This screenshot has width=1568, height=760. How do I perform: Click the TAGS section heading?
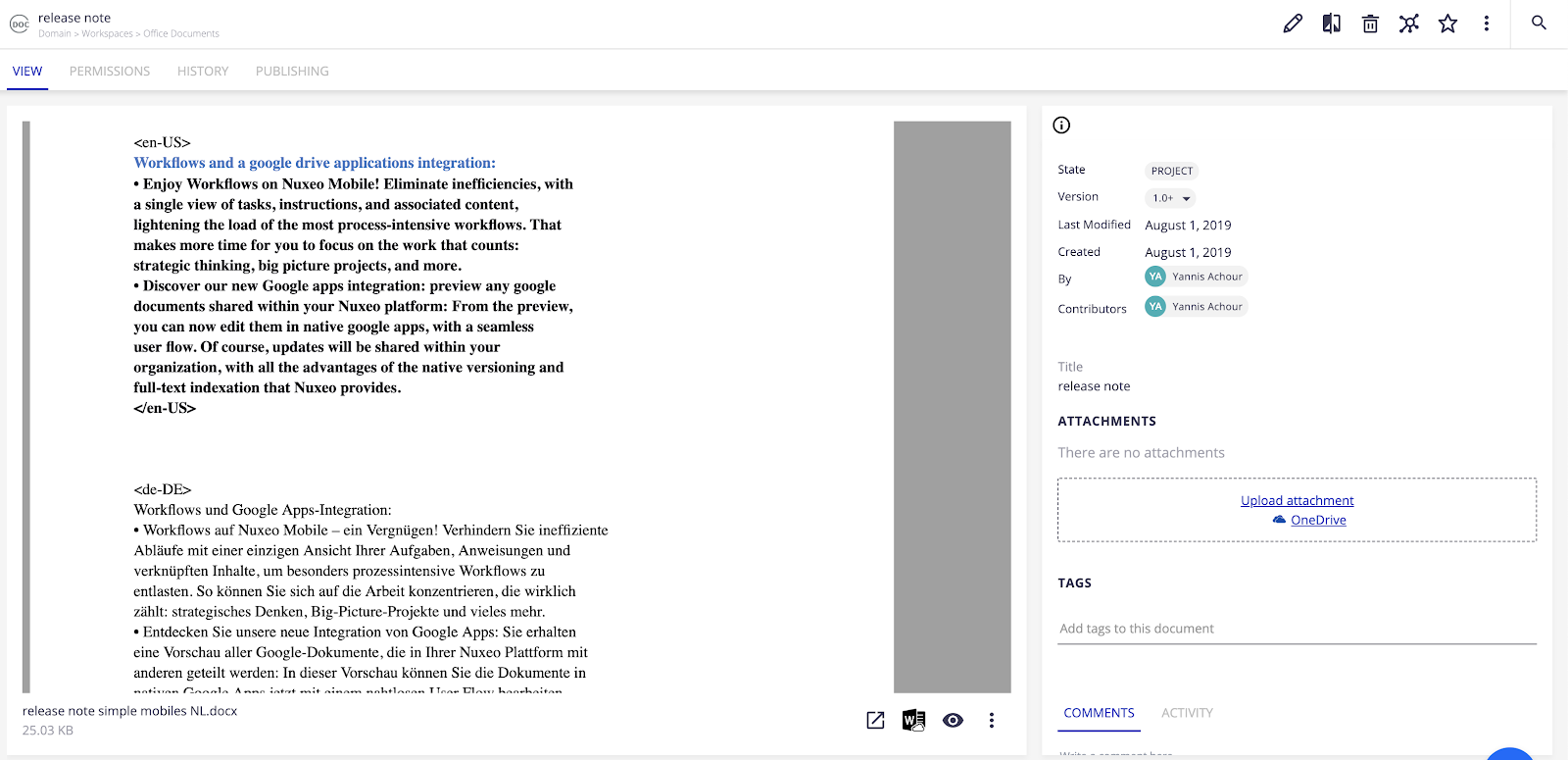pyautogui.click(x=1075, y=583)
